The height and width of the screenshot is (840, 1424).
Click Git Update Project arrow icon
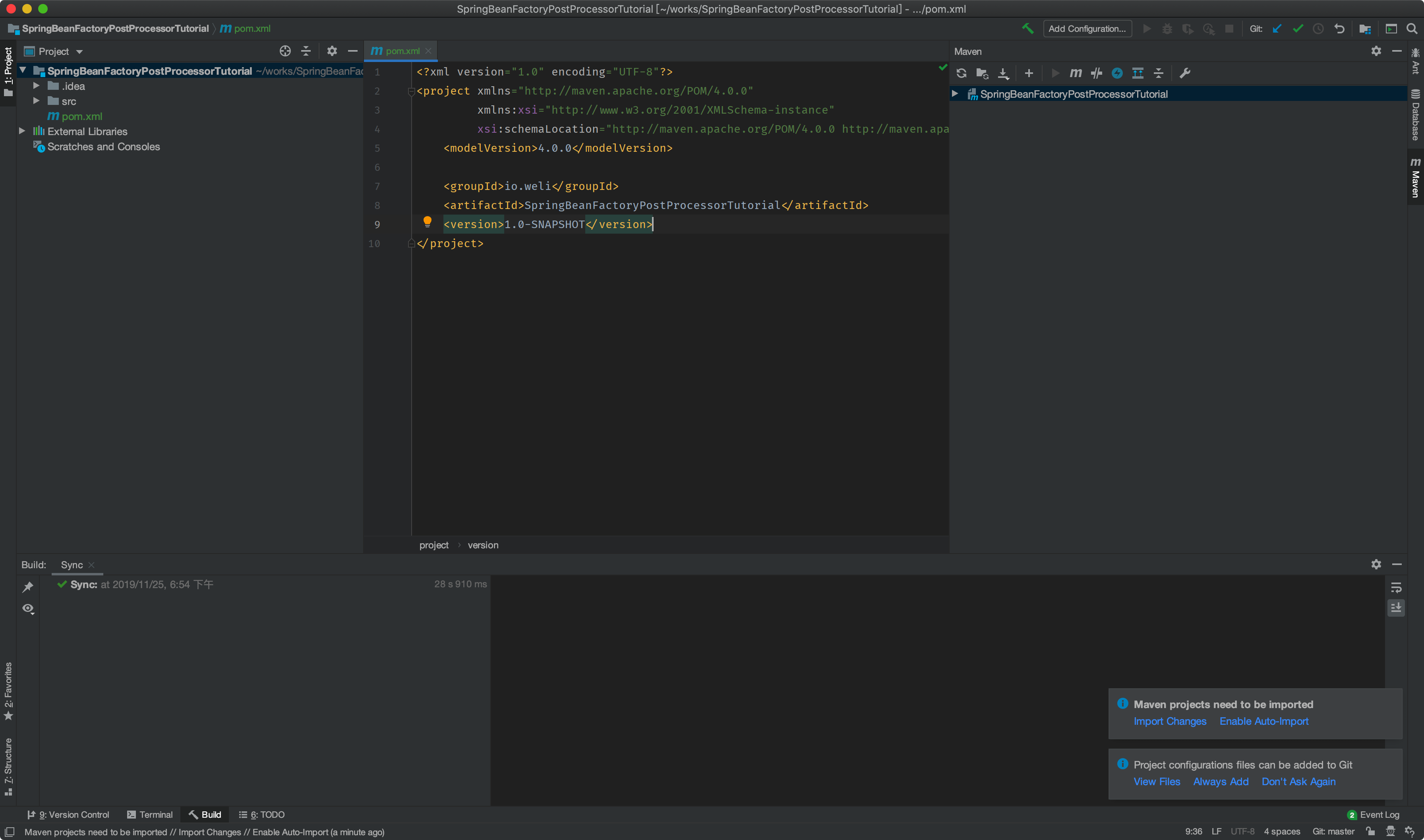coord(1277,28)
